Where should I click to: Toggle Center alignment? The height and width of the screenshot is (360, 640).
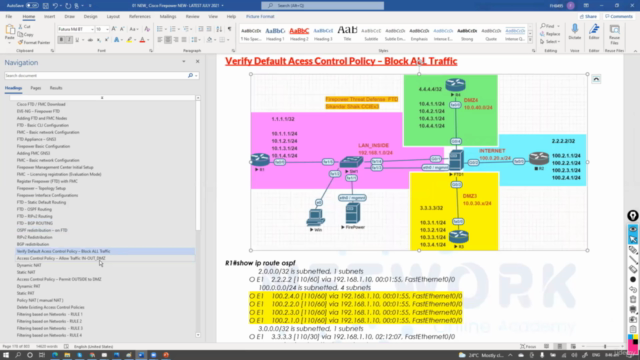click(168, 40)
